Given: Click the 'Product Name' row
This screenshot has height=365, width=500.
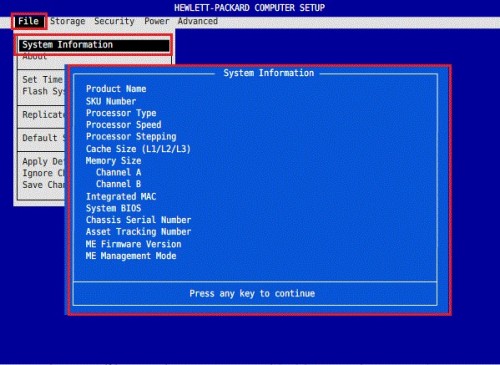Looking at the screenshot, I should point(116,89).
